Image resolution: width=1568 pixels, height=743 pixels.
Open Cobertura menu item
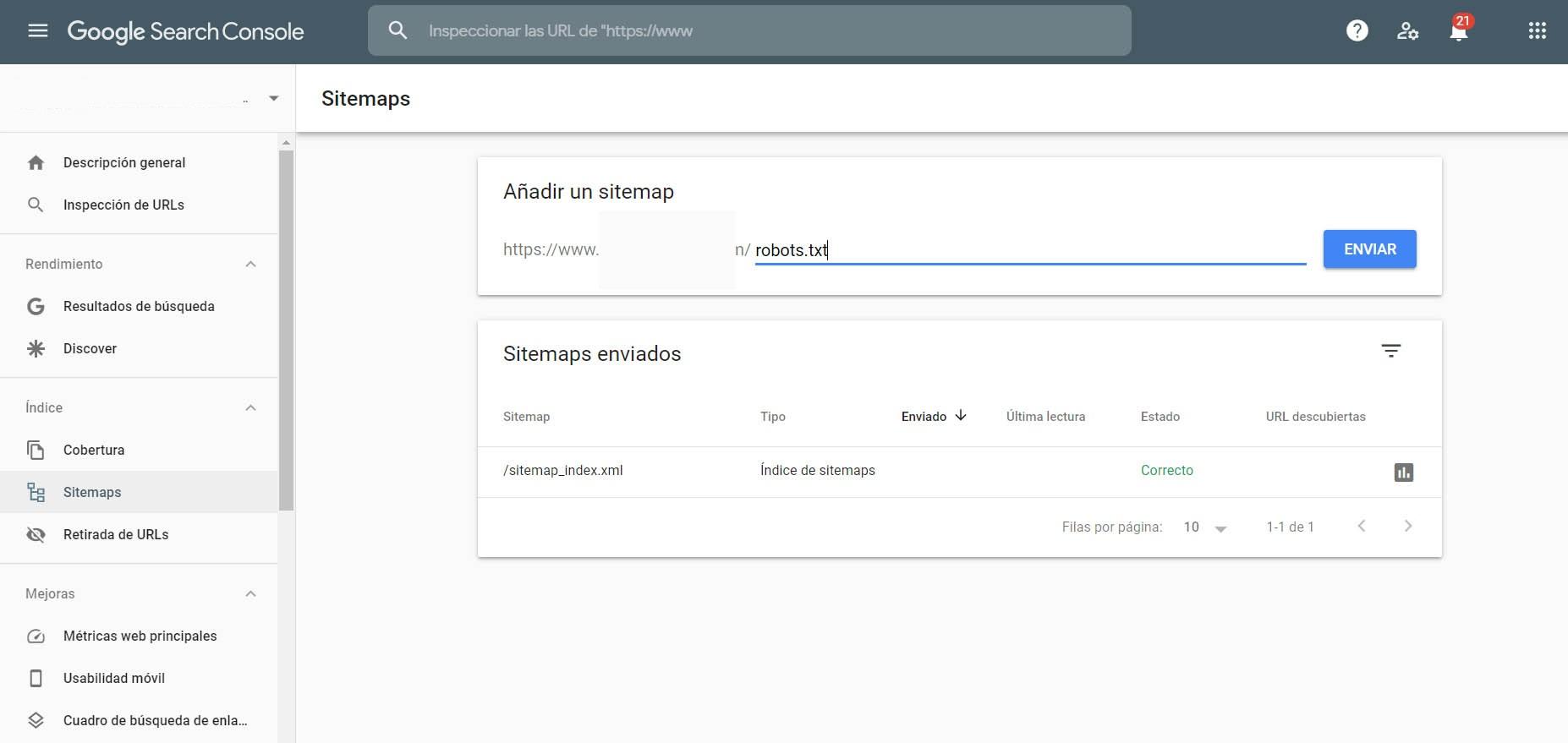(x=139, y=450)
